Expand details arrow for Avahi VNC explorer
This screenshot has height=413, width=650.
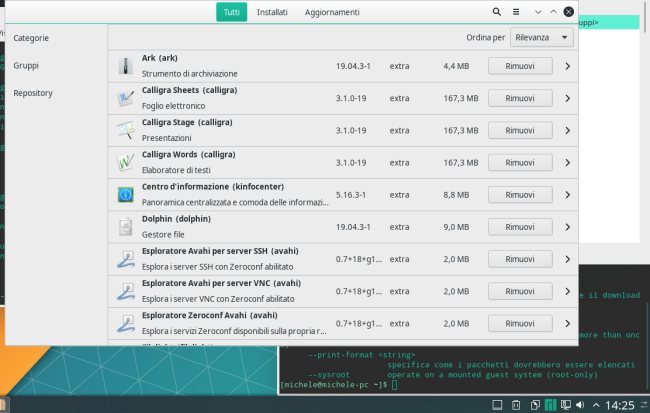click(568, 291)
